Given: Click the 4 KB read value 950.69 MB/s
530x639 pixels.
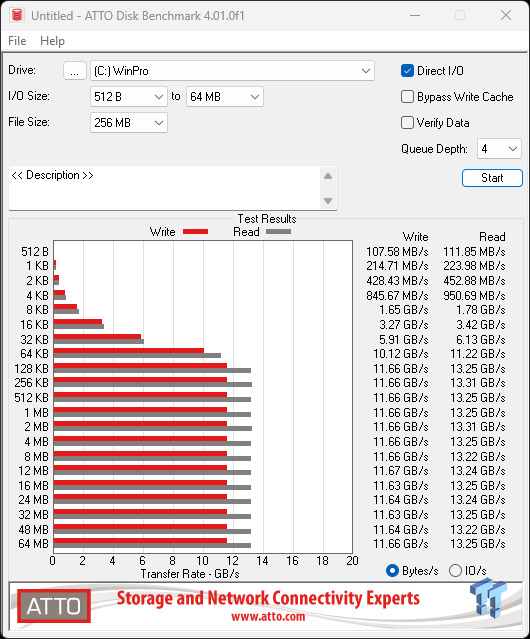Looking at the screenshot, I should point(474,295).
